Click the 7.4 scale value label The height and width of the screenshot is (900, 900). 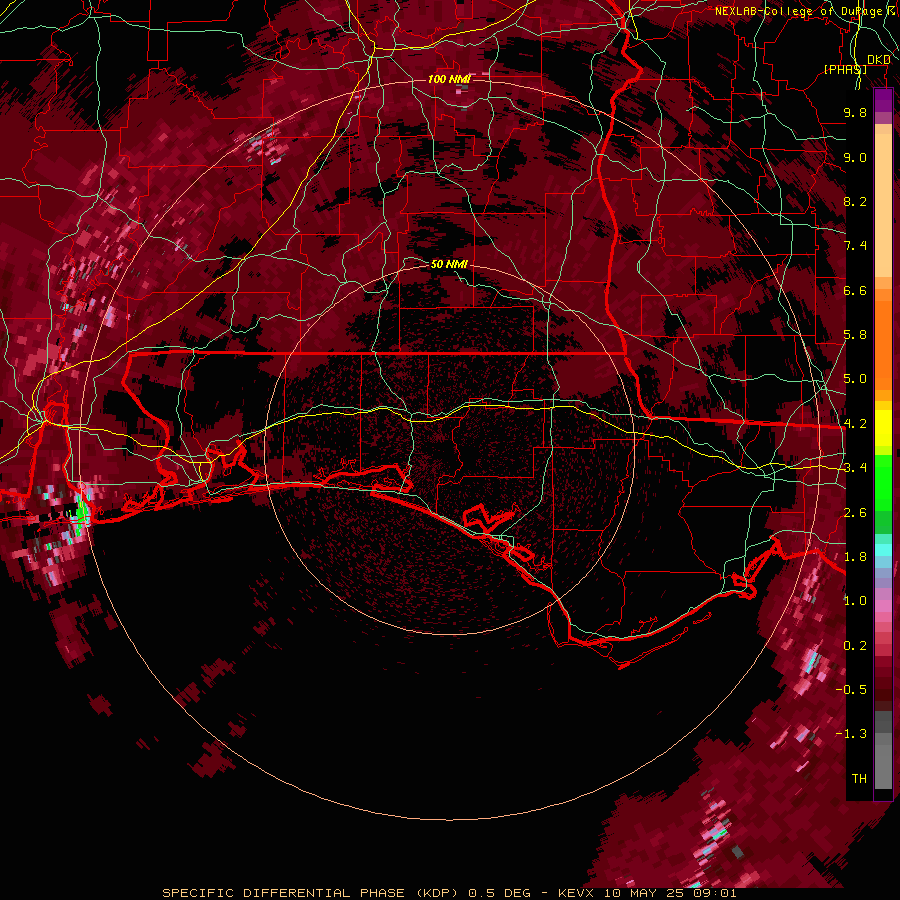point(855,246)
